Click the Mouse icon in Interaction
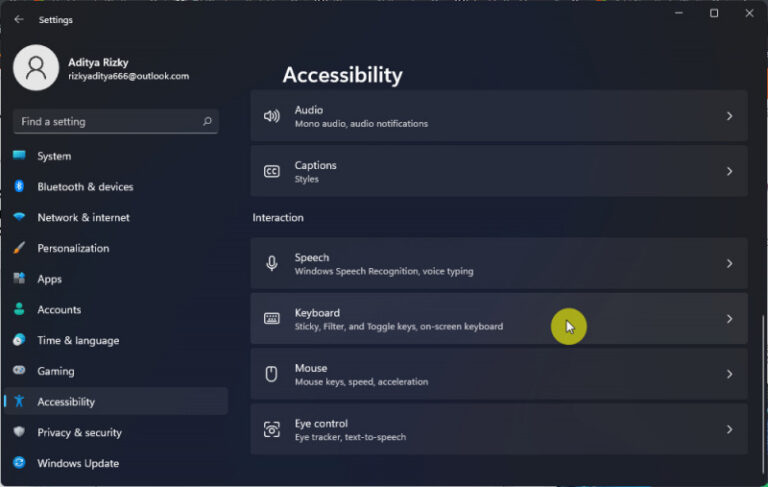This screenshot has height=487, width=768. click(x=271, y=374)
